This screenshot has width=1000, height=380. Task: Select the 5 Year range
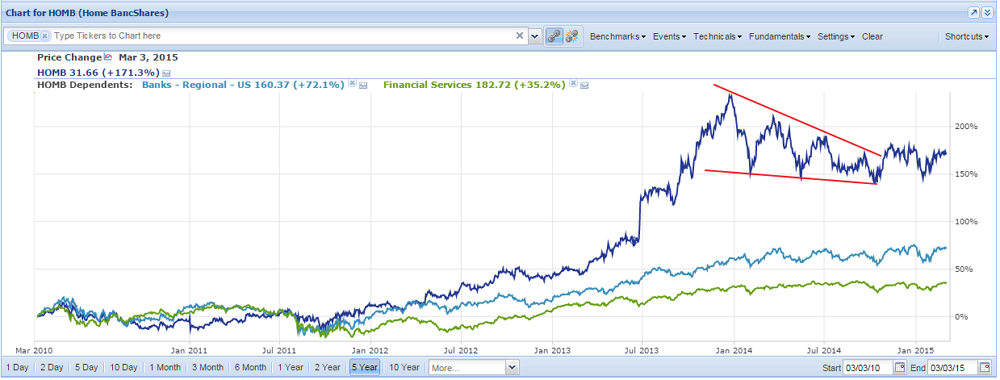[365, 367]
